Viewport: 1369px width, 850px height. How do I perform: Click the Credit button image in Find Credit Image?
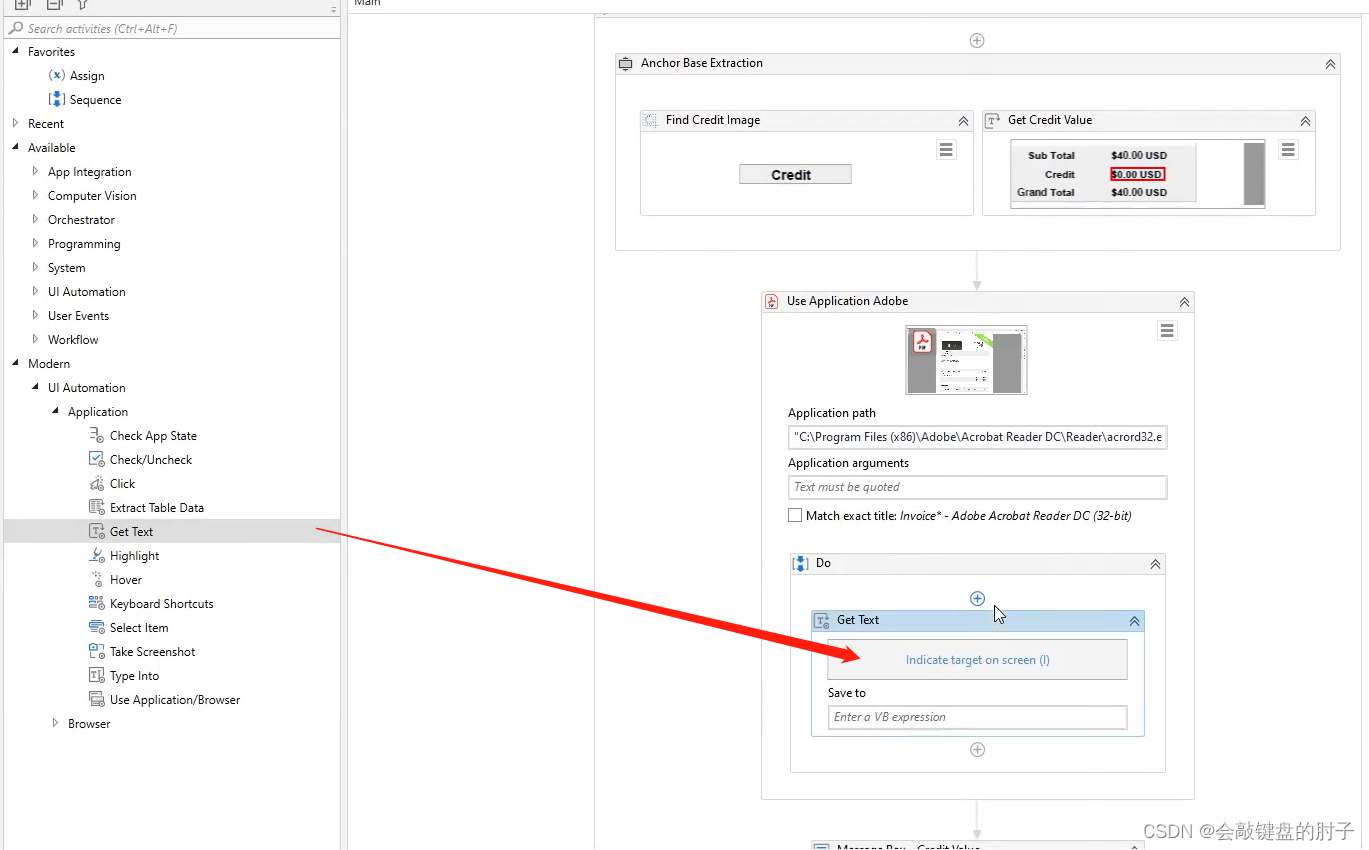(795, 174)
